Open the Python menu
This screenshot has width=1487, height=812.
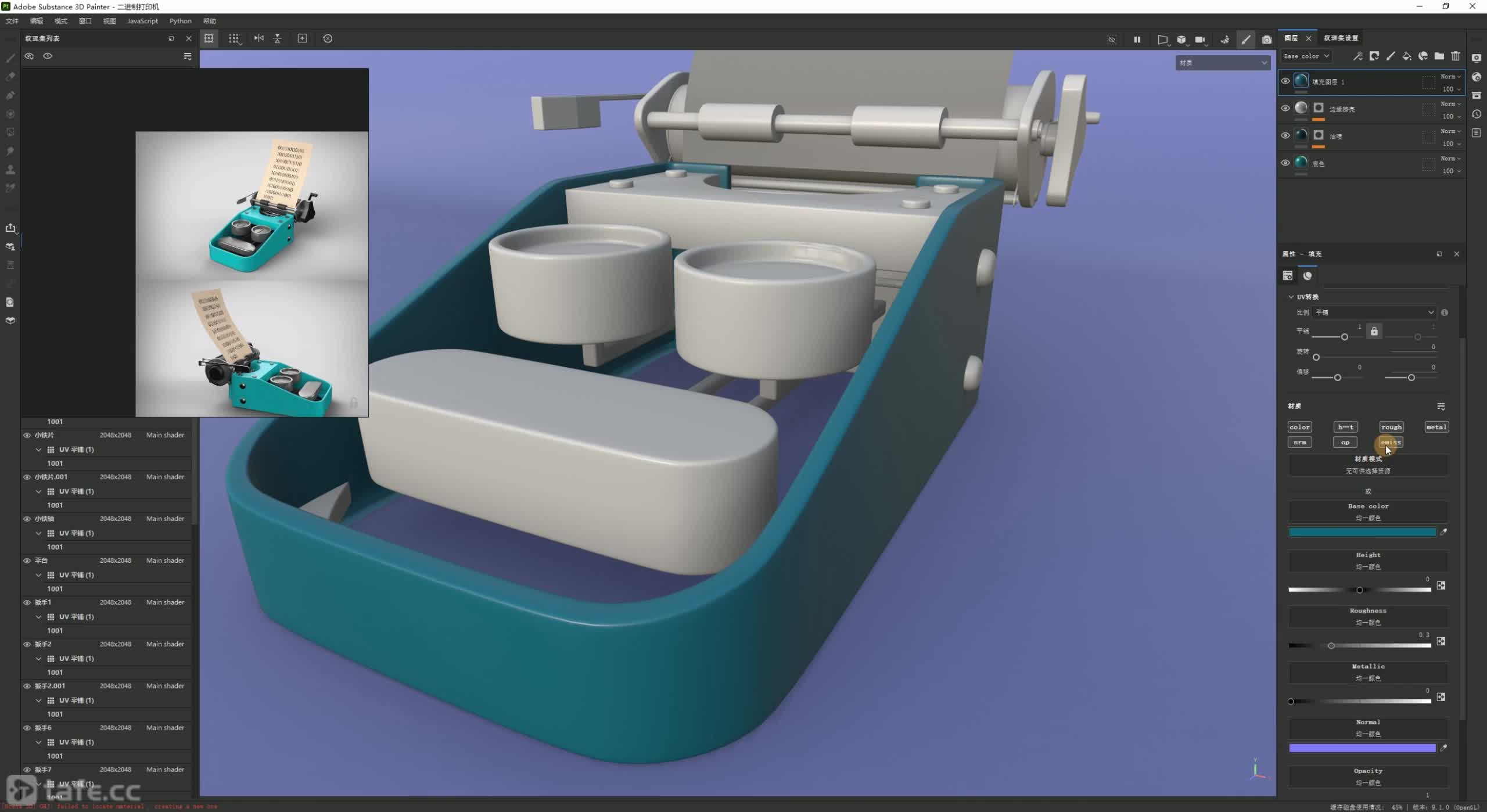[x=180, y=21]
